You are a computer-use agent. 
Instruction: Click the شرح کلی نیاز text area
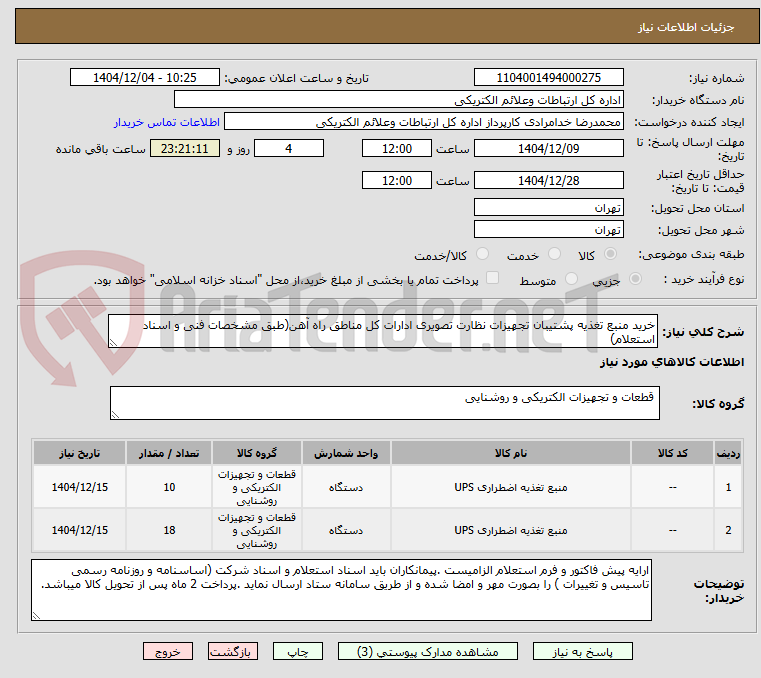click(x=383, y=331)
